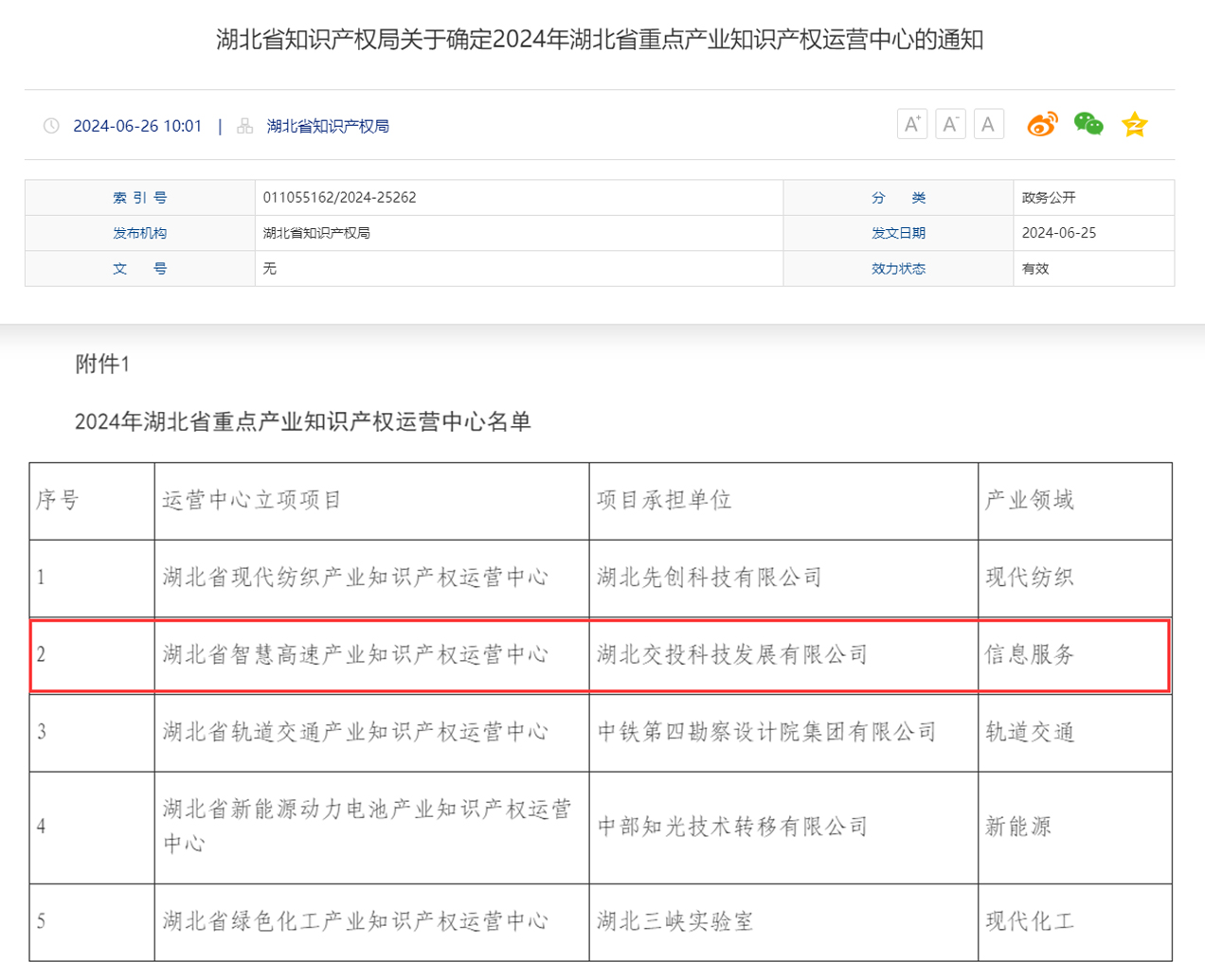Open the 湖北省知识产权局 source link in header
1205x980 pixels.
coord(328,126)
